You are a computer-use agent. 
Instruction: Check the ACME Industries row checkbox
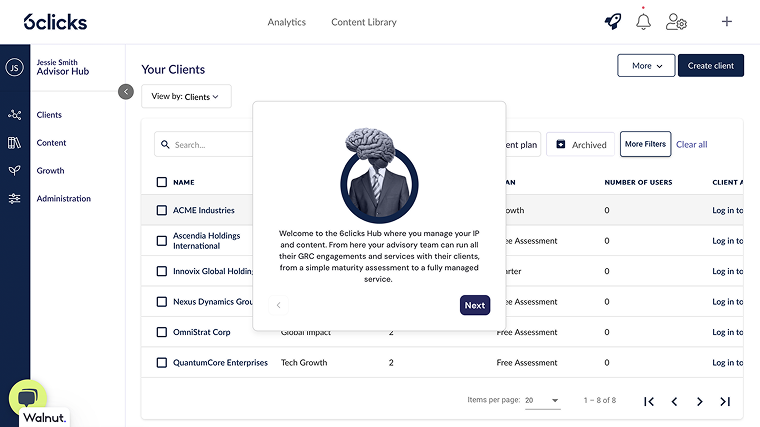point(162,210)
